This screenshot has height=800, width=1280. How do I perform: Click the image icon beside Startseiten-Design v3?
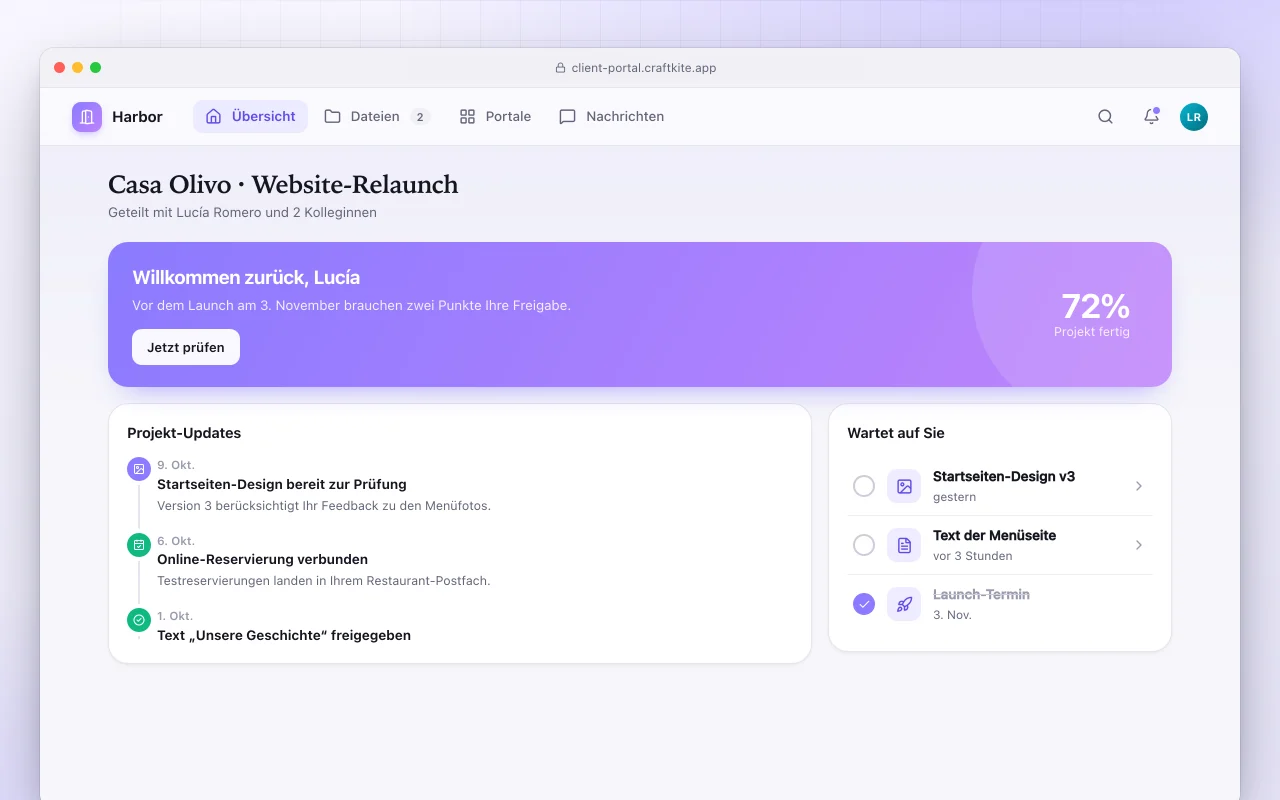tap(904, 486)
